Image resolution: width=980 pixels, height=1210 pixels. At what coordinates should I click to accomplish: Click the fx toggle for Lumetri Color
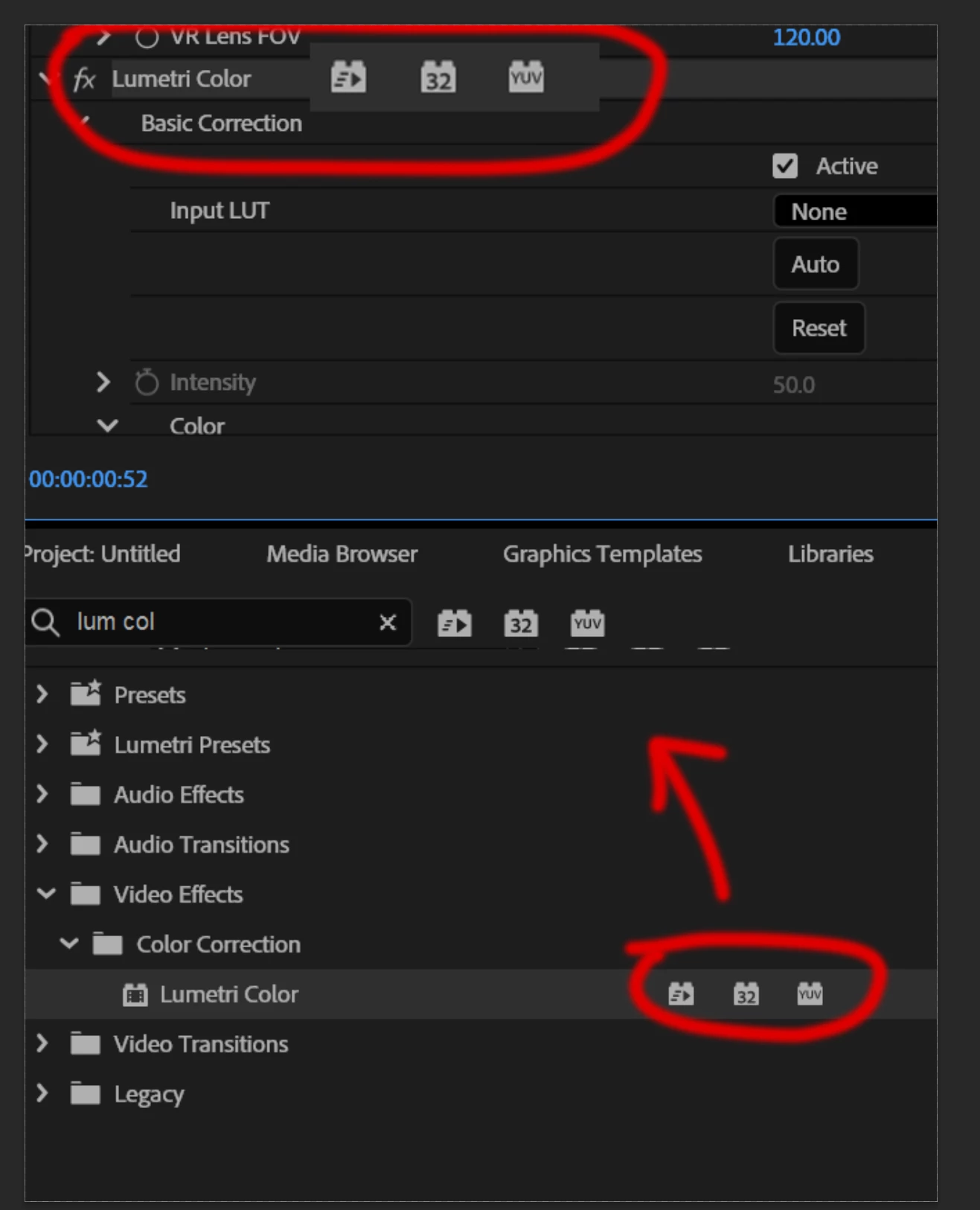[x=84, y=79]
